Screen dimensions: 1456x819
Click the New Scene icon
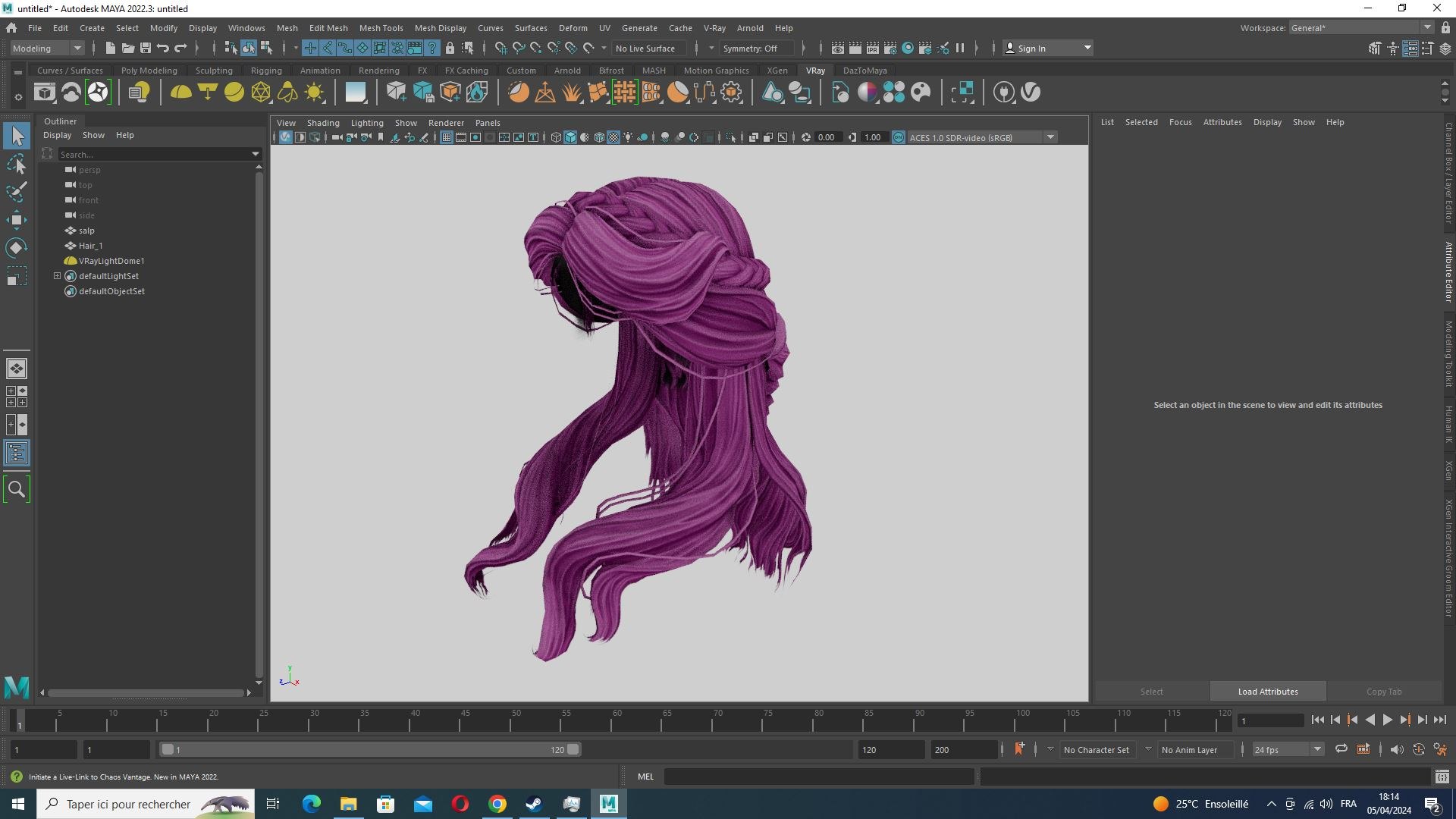tap(111, 48)
